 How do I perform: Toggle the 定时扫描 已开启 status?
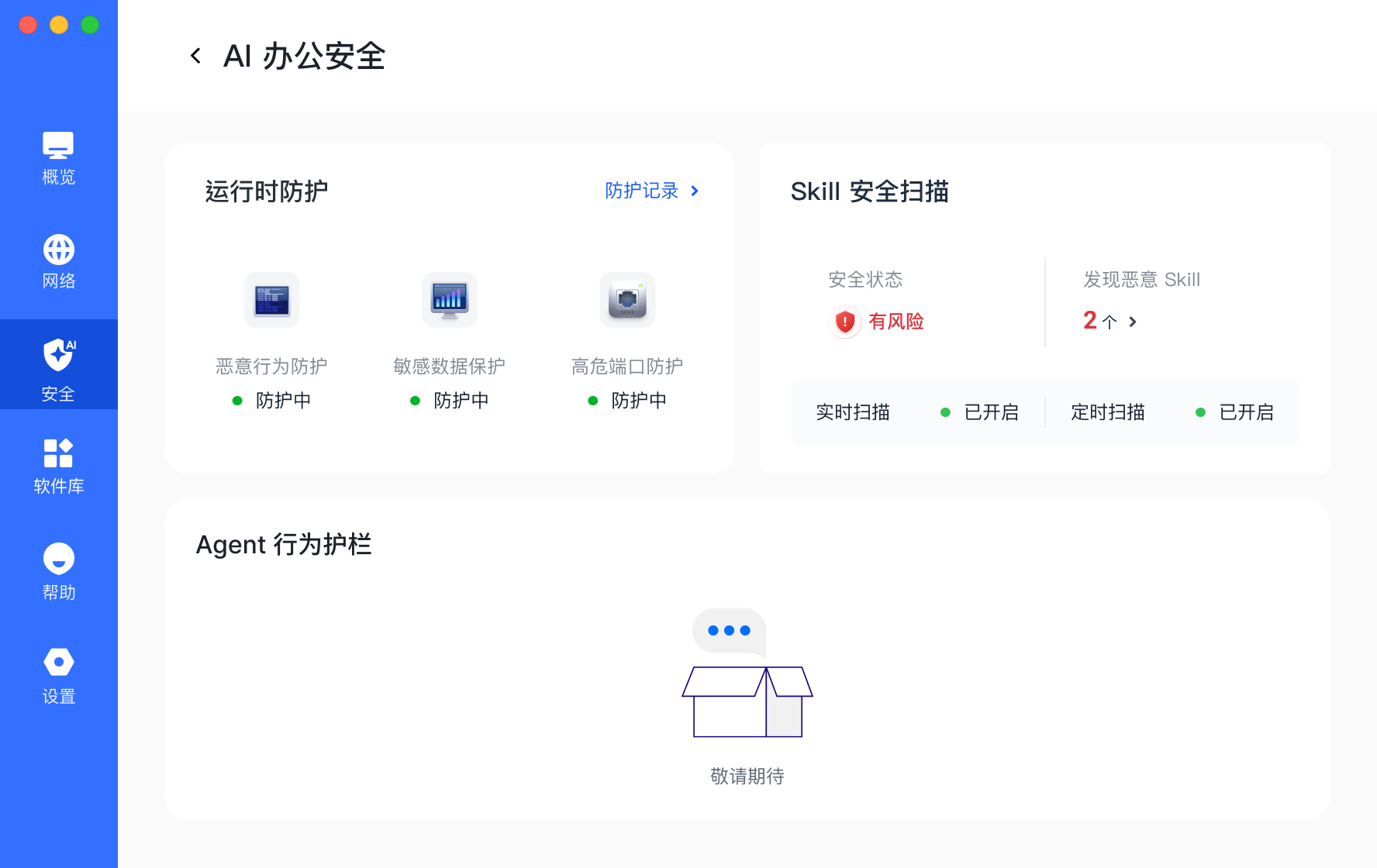[1234, 412]
